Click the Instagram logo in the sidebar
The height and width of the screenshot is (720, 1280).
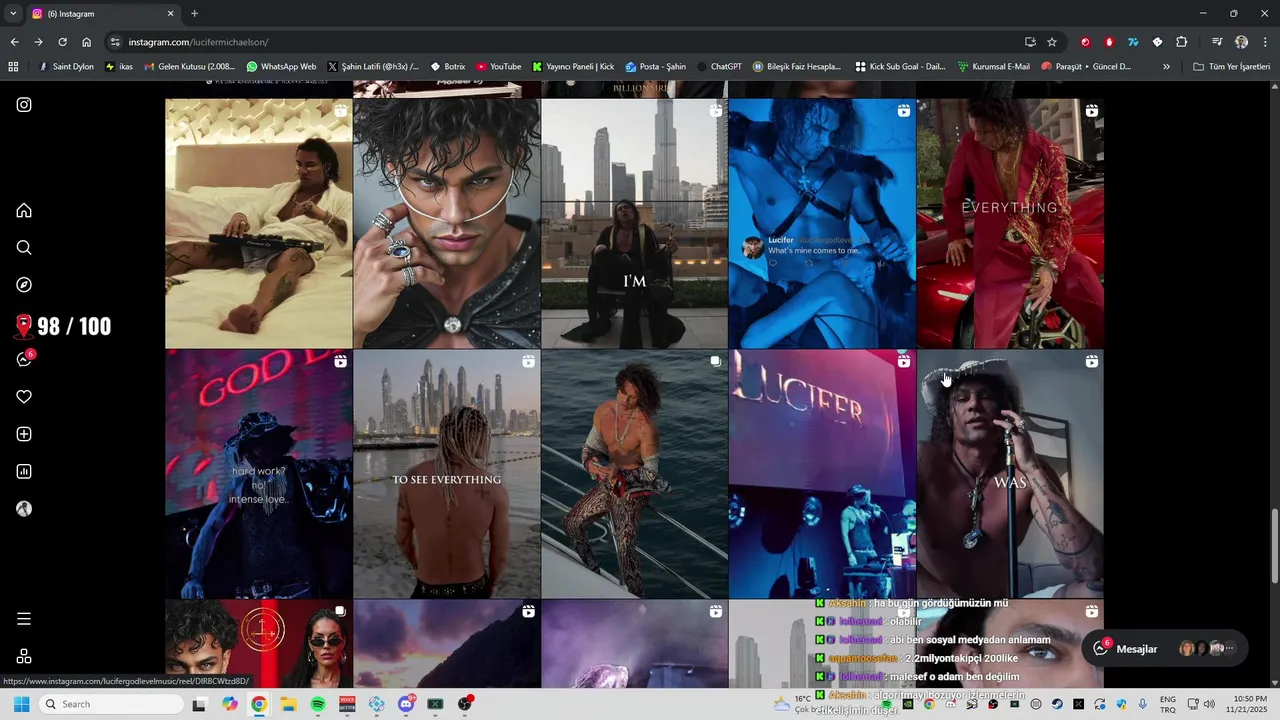tap(24, 104)
